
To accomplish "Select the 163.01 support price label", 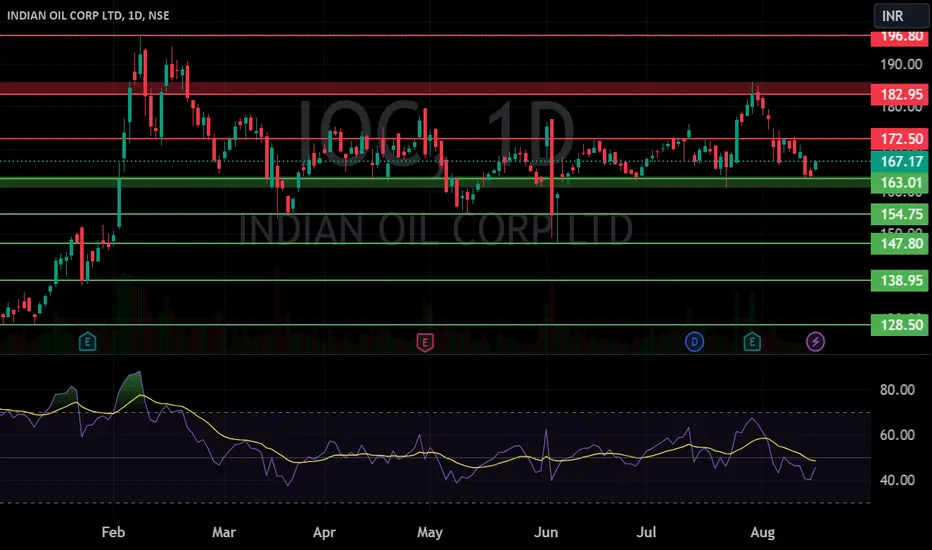I will click(x=900, y=183).
